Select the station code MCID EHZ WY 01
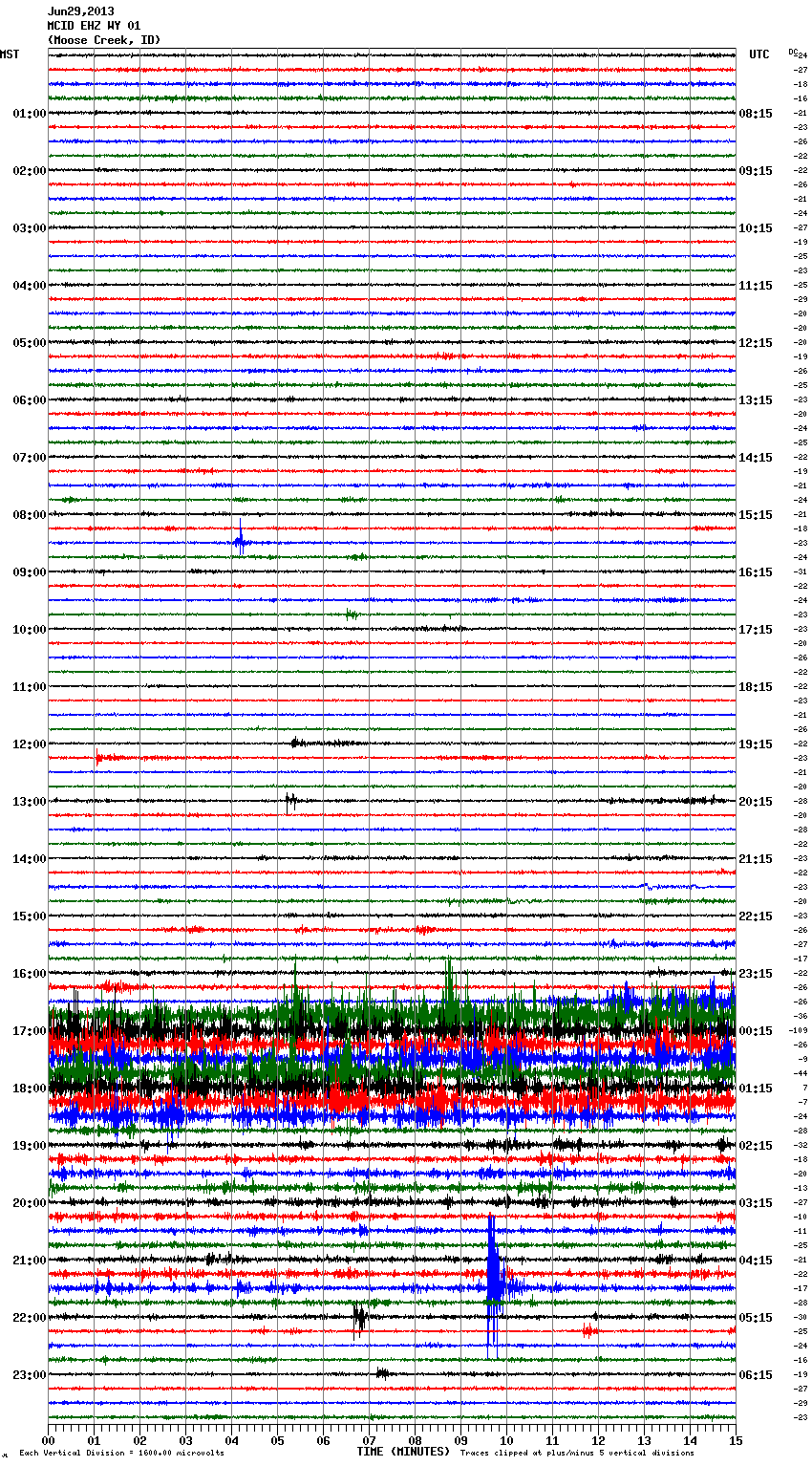Viewport: 812px width, 1466px height. pyautogui.click(x=95, y=26)
